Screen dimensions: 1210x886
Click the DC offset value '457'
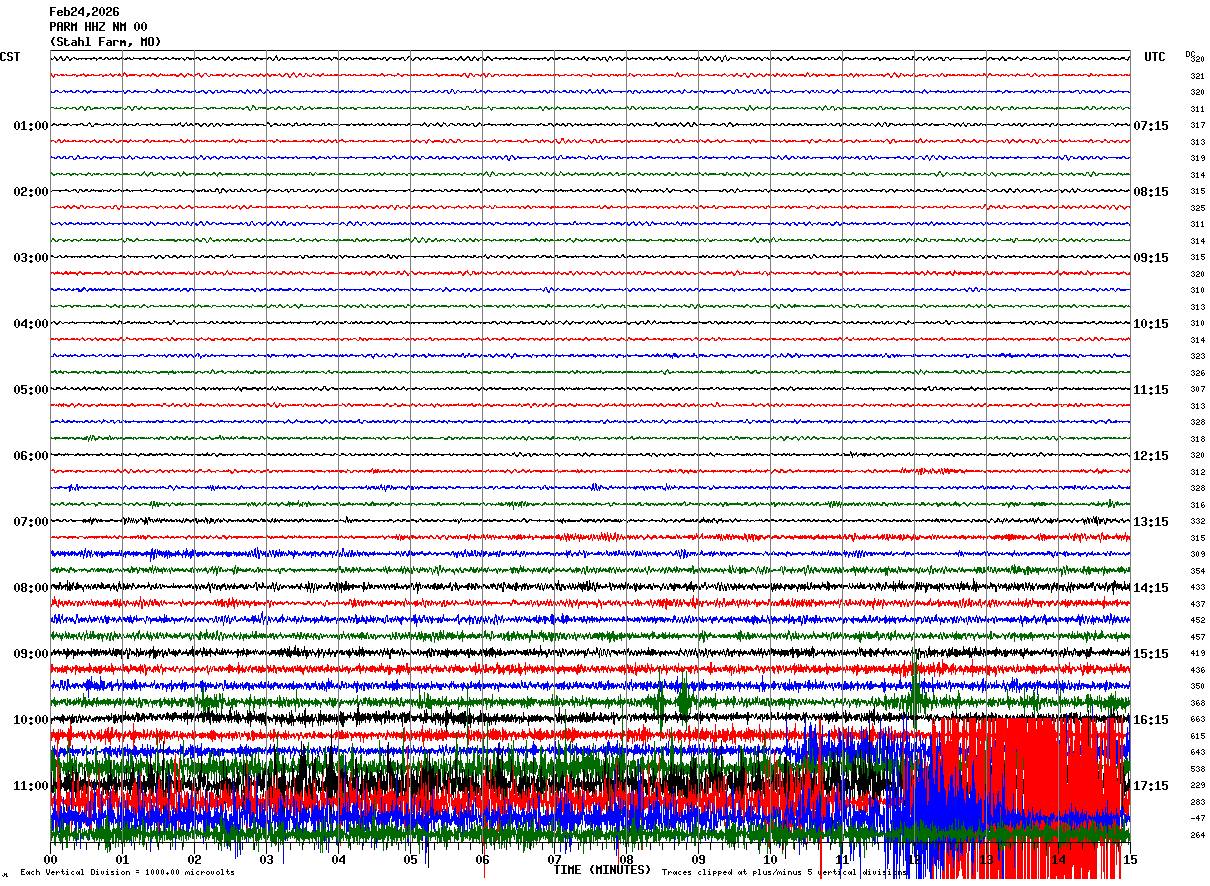click(1197, 637)
